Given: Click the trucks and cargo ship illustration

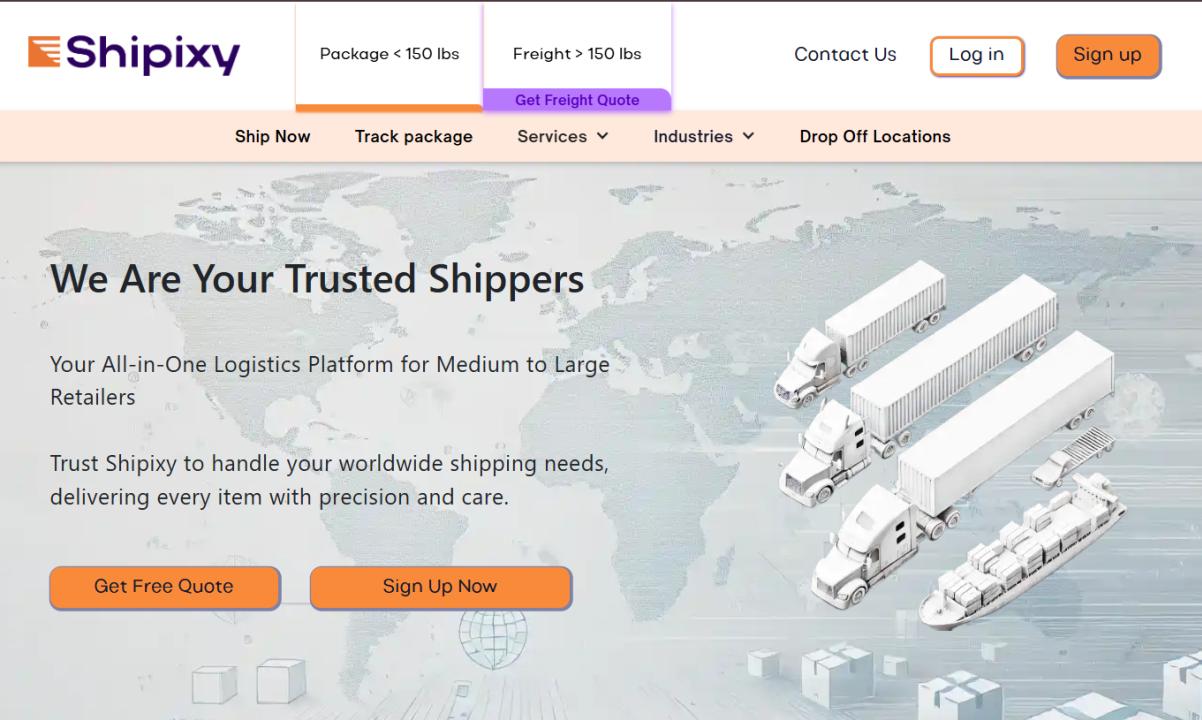Looking at the screenshot, I should point(950,445).
